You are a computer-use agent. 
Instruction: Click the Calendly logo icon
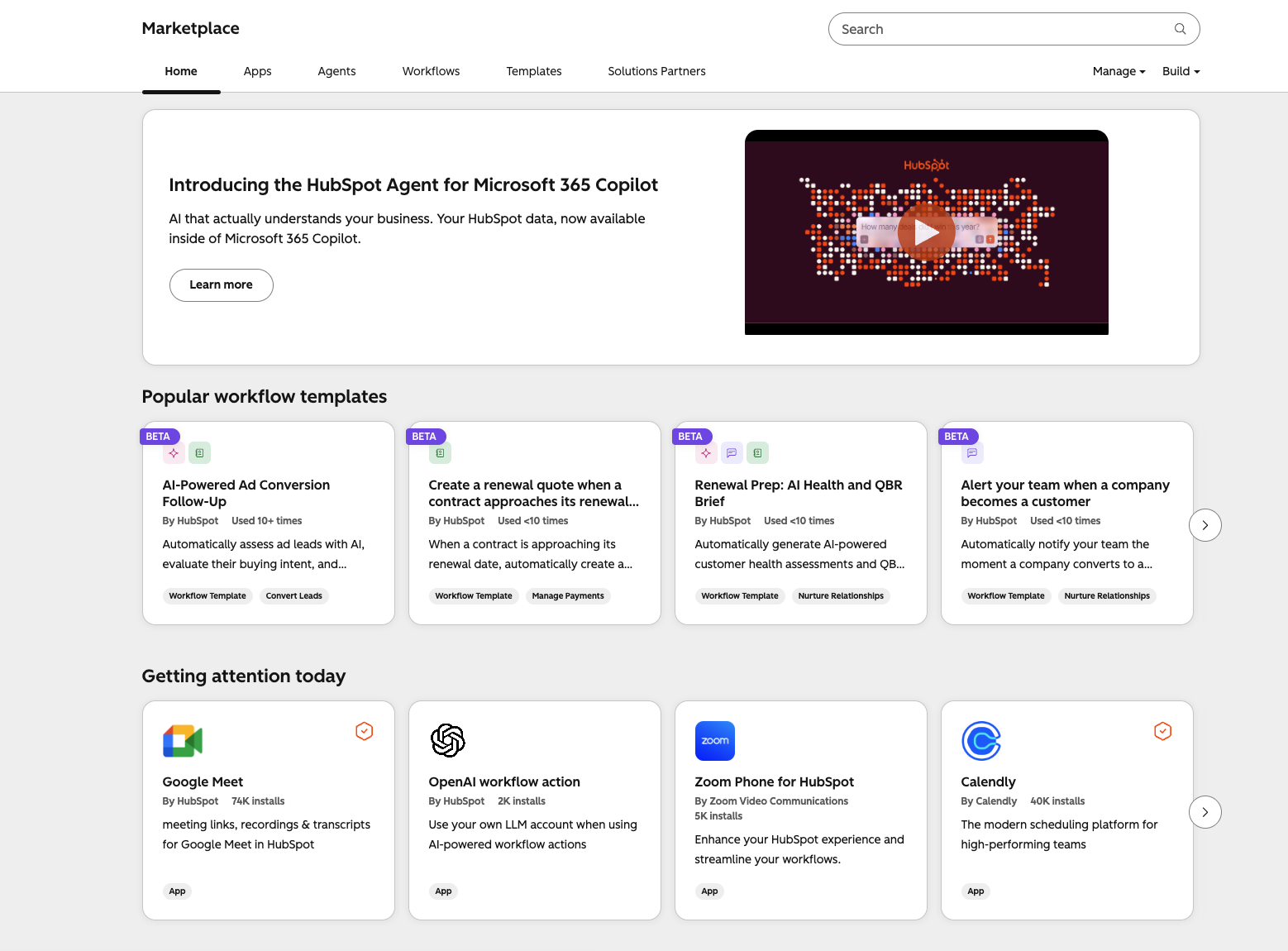tap(981, 741)
